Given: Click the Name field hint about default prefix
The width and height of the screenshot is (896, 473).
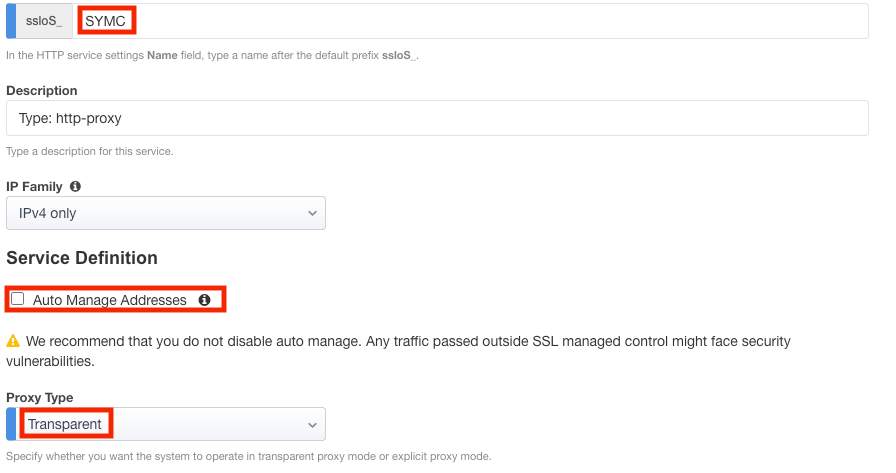Looking at the screenshot, I should click(x=213, y=56).
